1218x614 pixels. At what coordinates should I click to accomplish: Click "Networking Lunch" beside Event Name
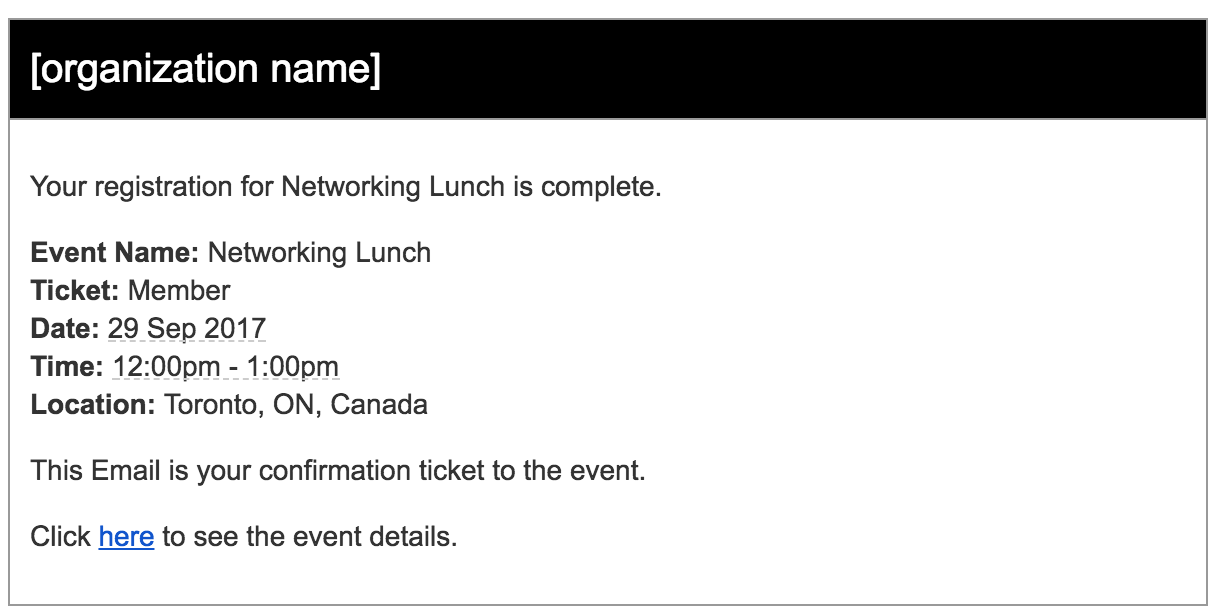click(319, 252)
